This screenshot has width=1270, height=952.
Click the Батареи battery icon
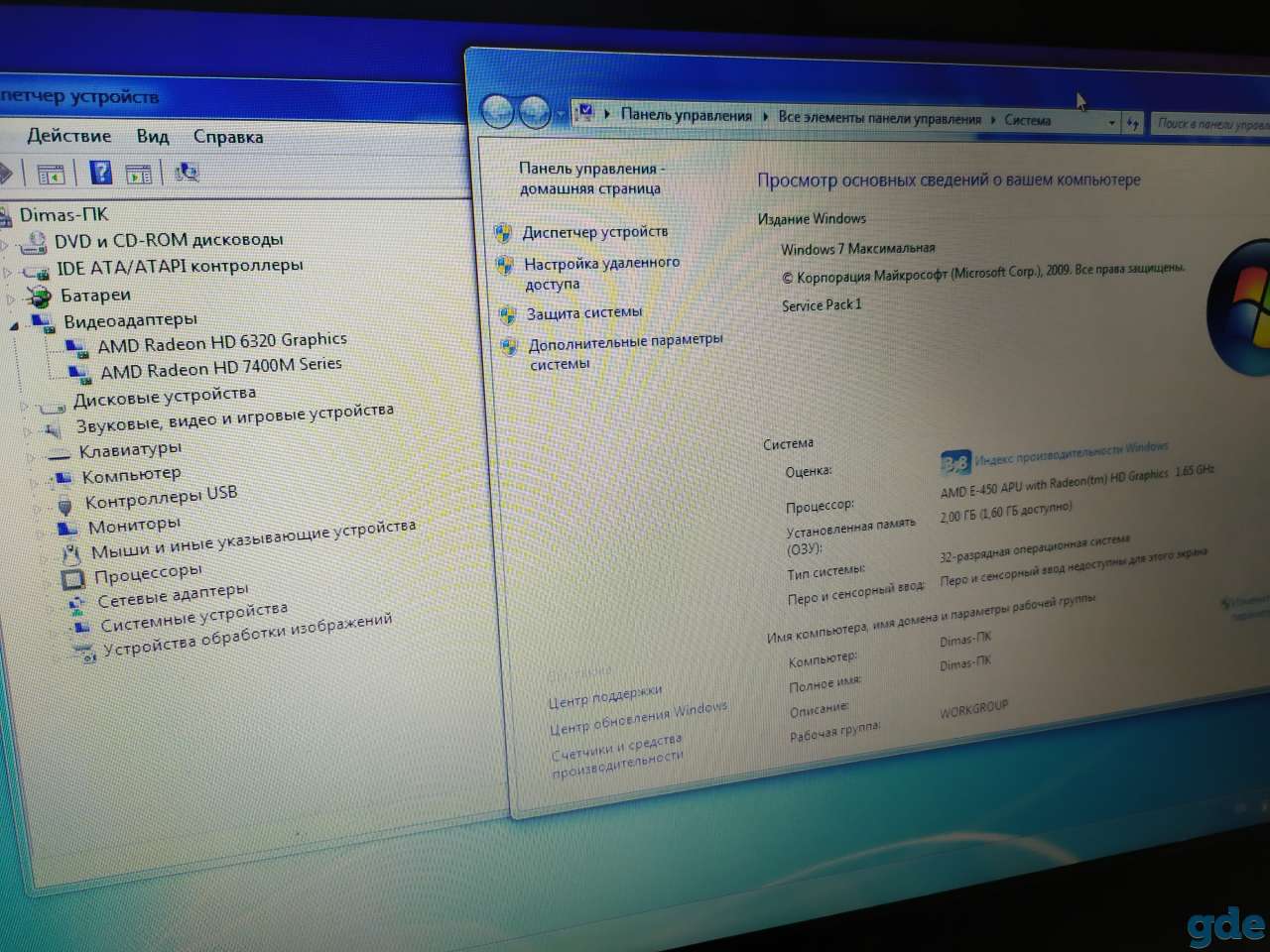pos(40,296)
